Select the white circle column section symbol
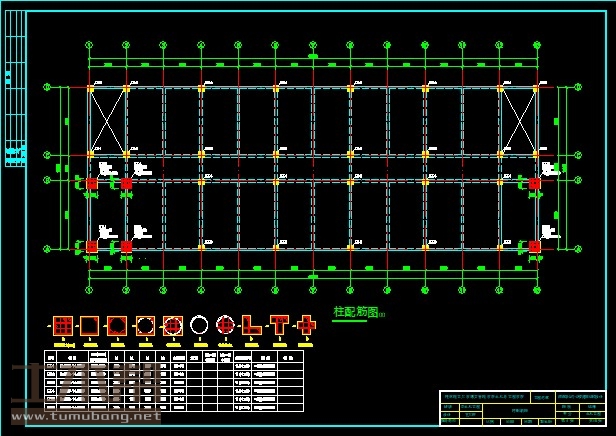 199,325
